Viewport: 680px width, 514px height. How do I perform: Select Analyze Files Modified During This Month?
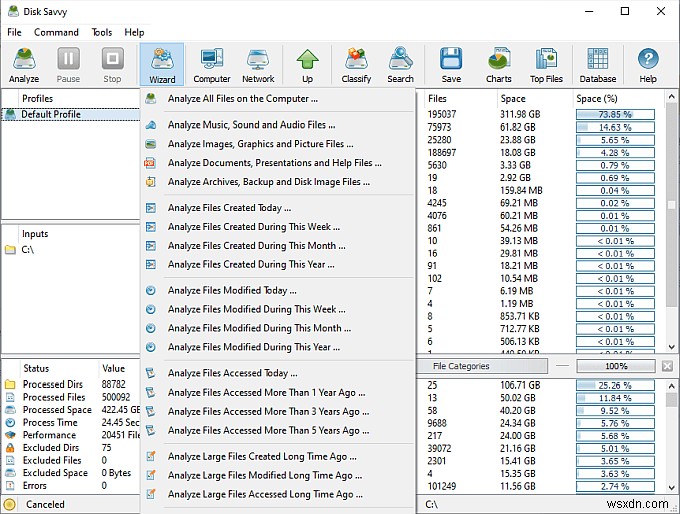pyautogui.click(x=278, y=328)
